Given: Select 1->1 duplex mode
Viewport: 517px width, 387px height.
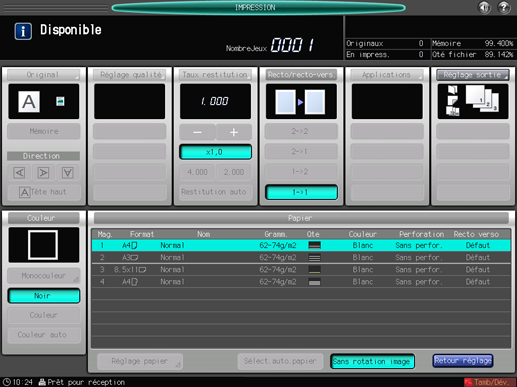Looking at the screenshot, I should pos(301,192).
